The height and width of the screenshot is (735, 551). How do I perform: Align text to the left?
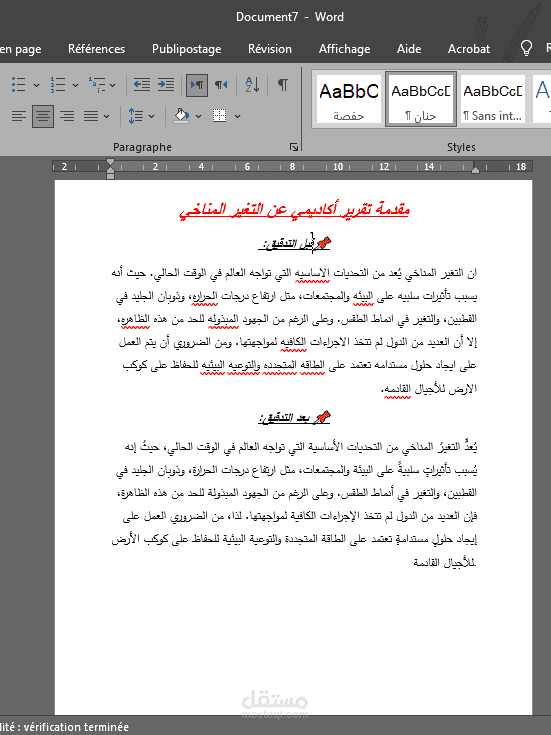19,116
